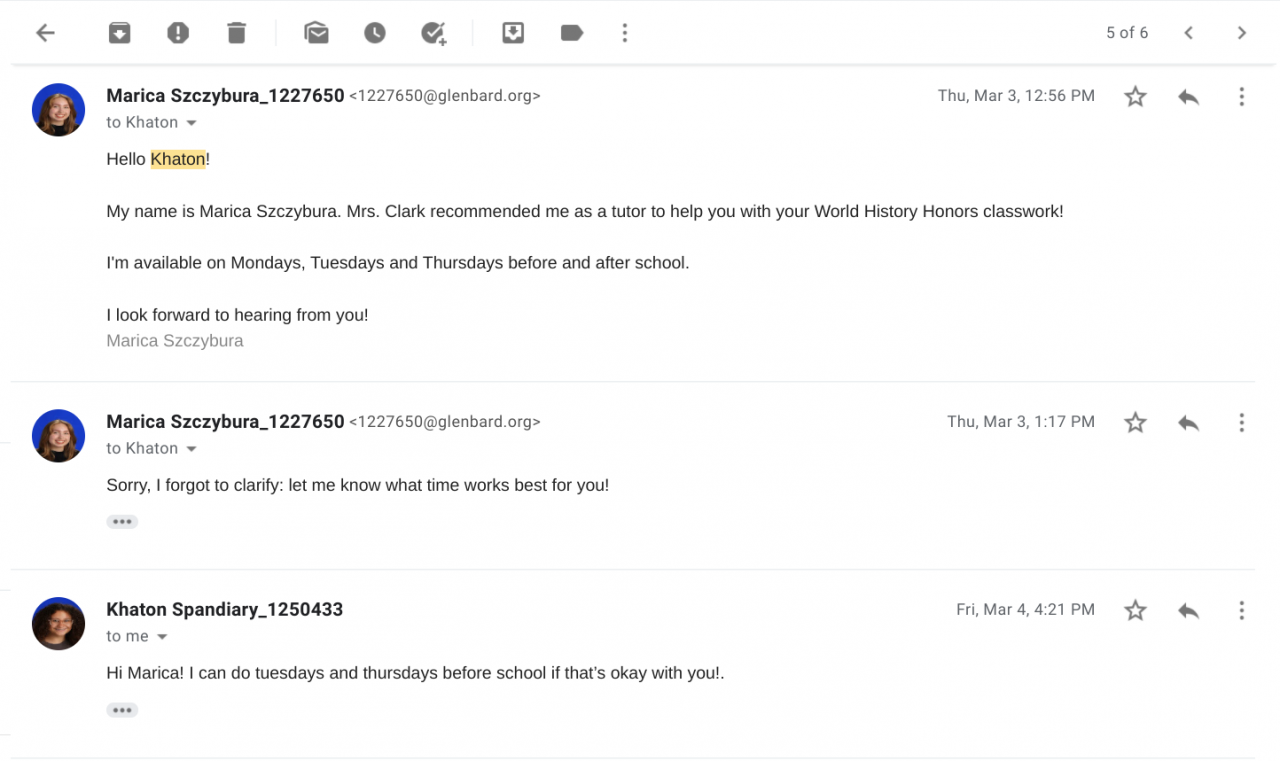Open more menu for Khaton's message
The image size is (1280, 761).
click(1241, 610)
